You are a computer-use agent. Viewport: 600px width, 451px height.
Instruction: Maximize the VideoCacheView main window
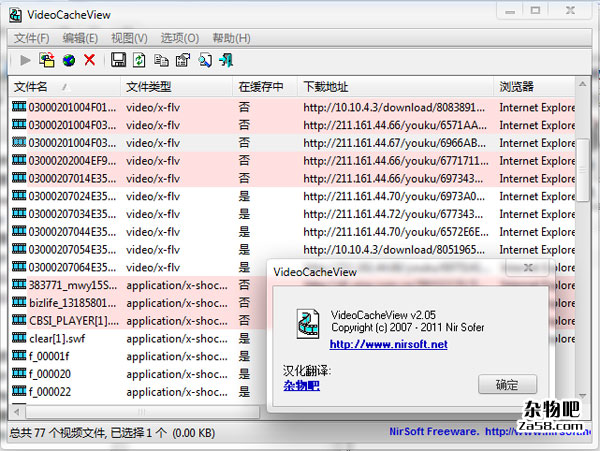coord(535,11)
